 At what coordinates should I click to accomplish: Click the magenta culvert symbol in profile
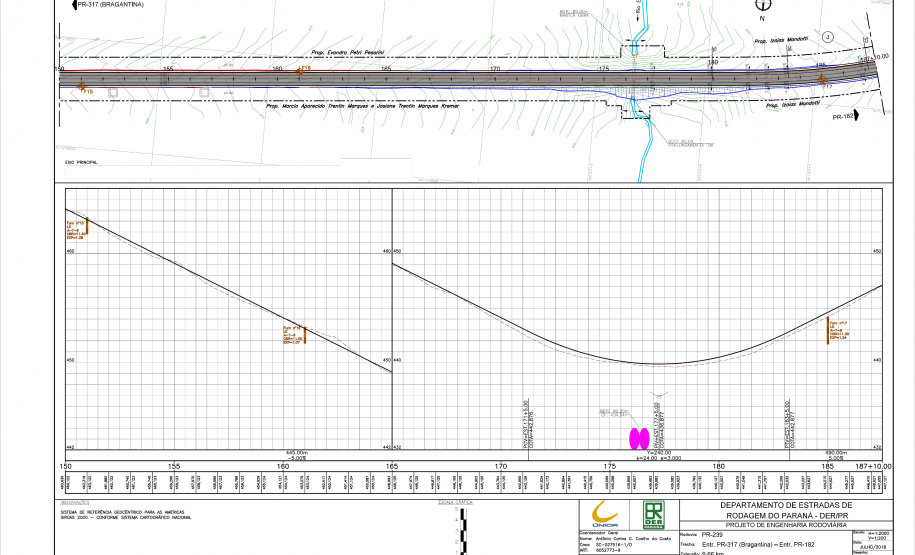pyautogui.click(x=637, y=437)
